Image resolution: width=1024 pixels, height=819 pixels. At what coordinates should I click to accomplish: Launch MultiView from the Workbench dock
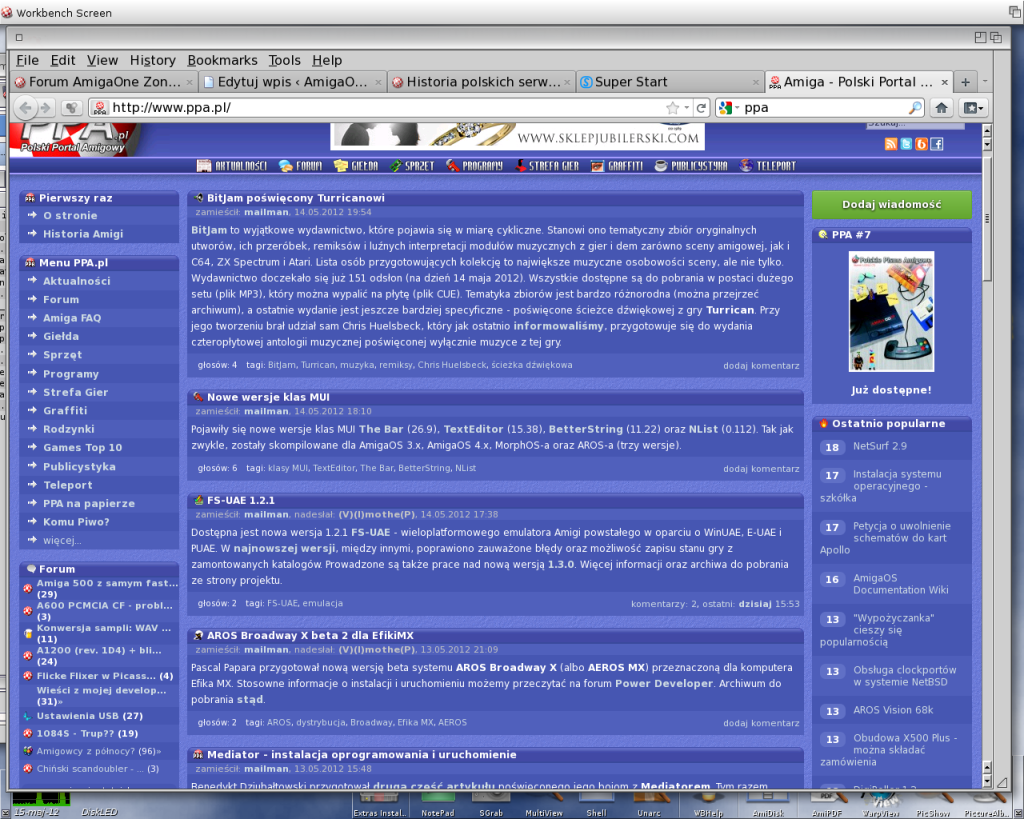click(544, 805)
